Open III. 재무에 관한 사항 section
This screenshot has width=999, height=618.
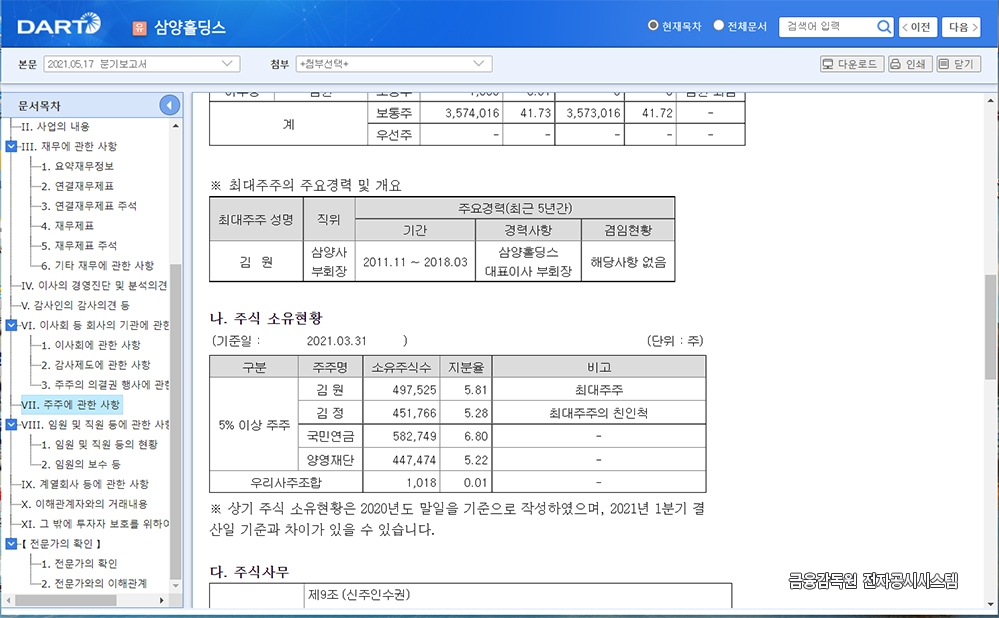pos(69,146)
